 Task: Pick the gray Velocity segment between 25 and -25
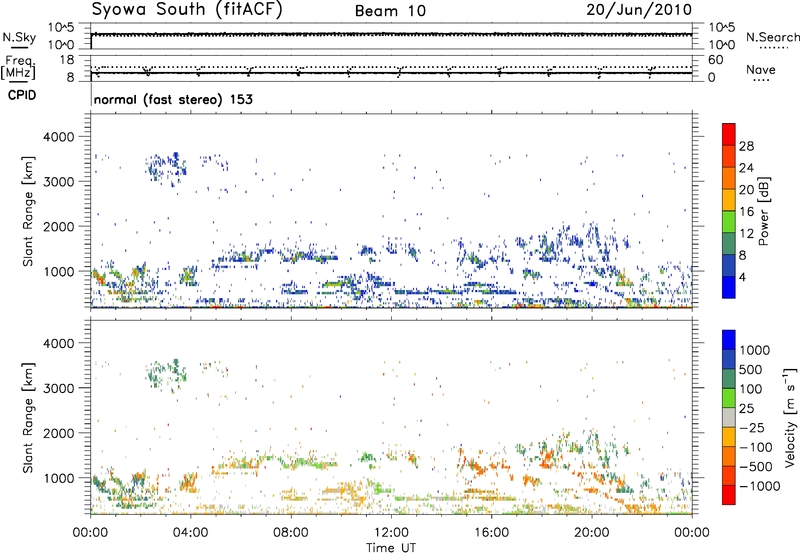click(729, 417)
